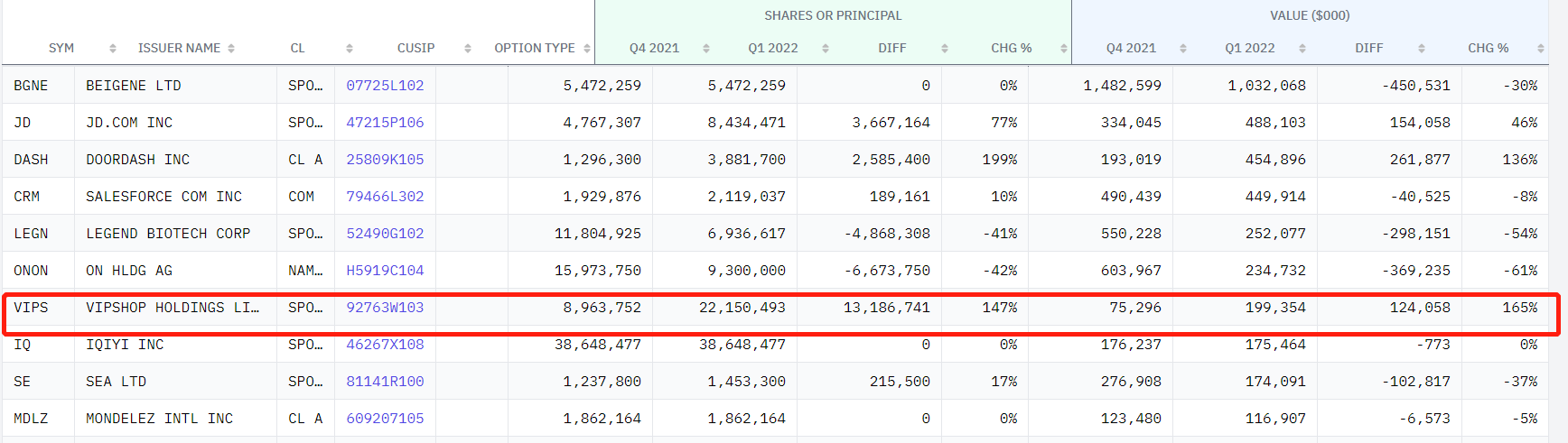Select the DASH symbol cell

[x=39, y=160]
